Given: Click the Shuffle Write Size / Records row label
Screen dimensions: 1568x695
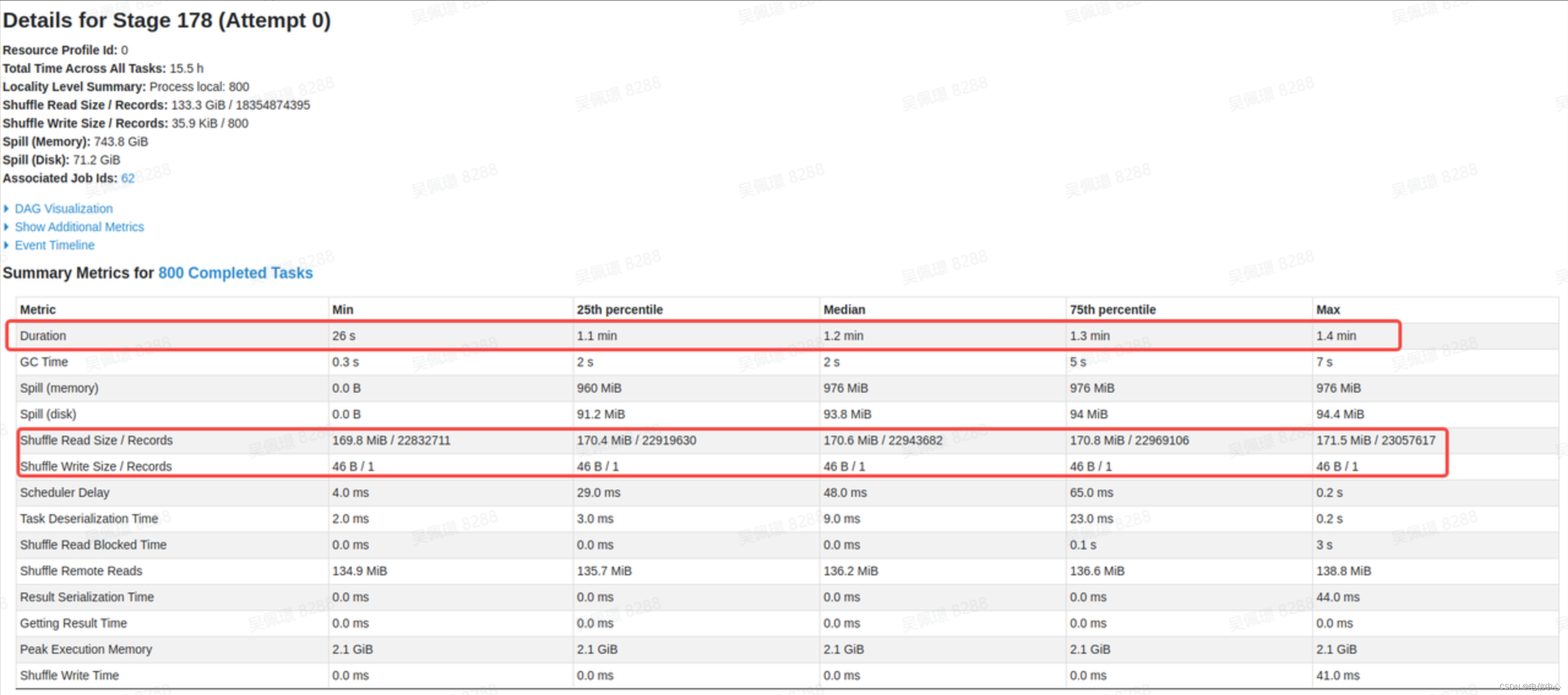Looking at the screenshot, I should tap(96, 466).
